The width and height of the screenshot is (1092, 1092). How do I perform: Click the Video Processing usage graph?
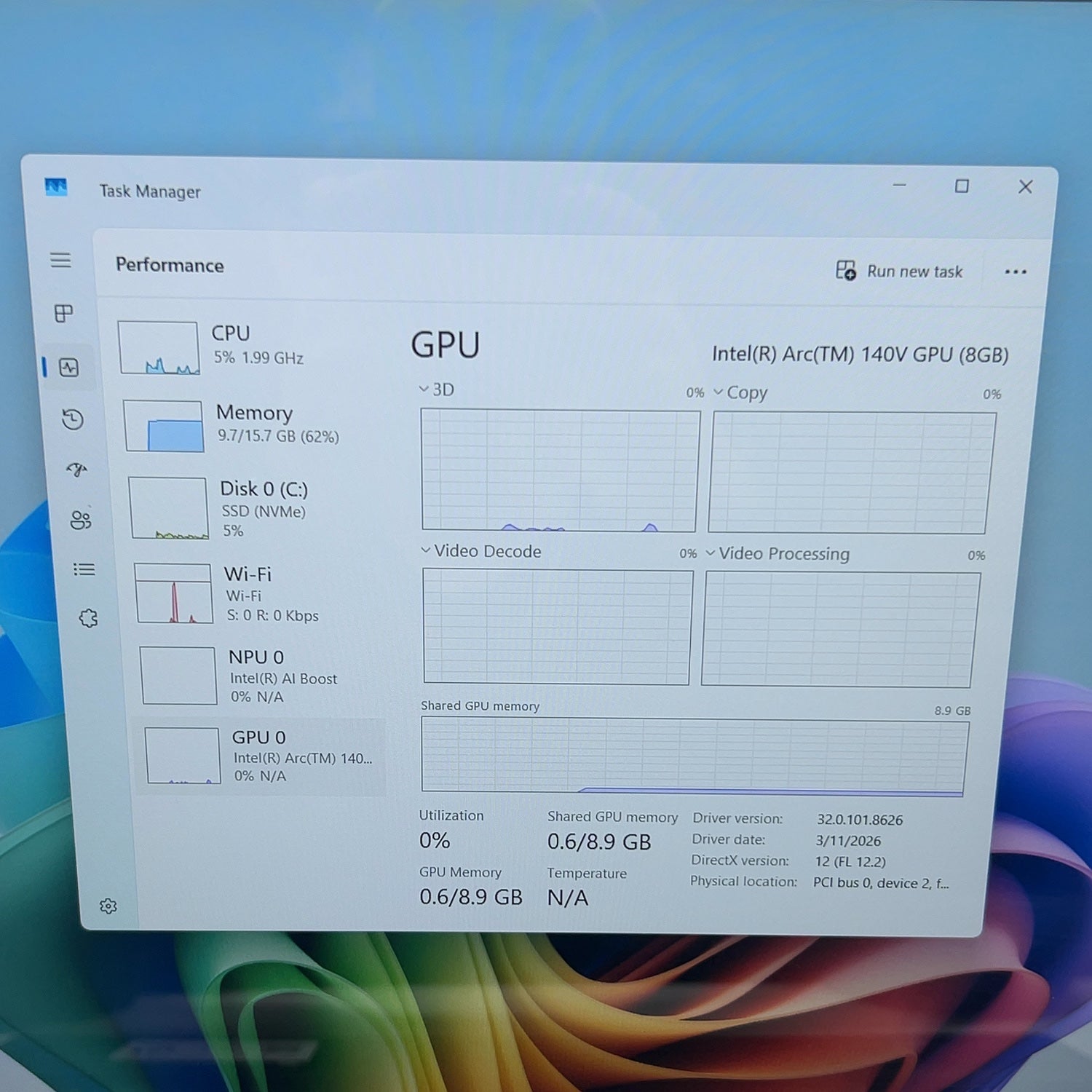(841, 629)
